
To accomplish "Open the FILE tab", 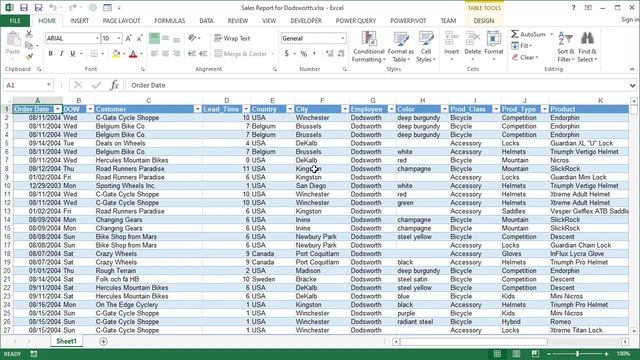I will (15, 20).
